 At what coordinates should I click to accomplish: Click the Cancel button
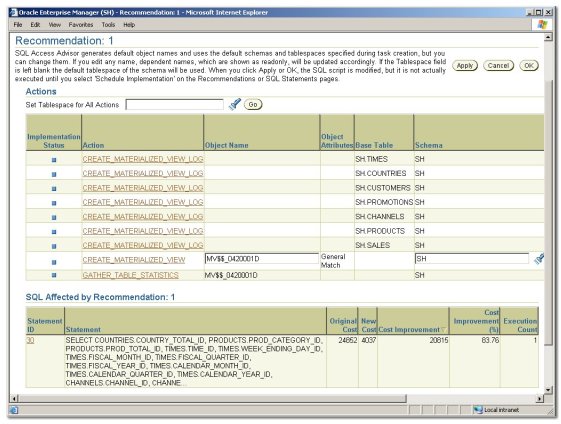[498, 65]
